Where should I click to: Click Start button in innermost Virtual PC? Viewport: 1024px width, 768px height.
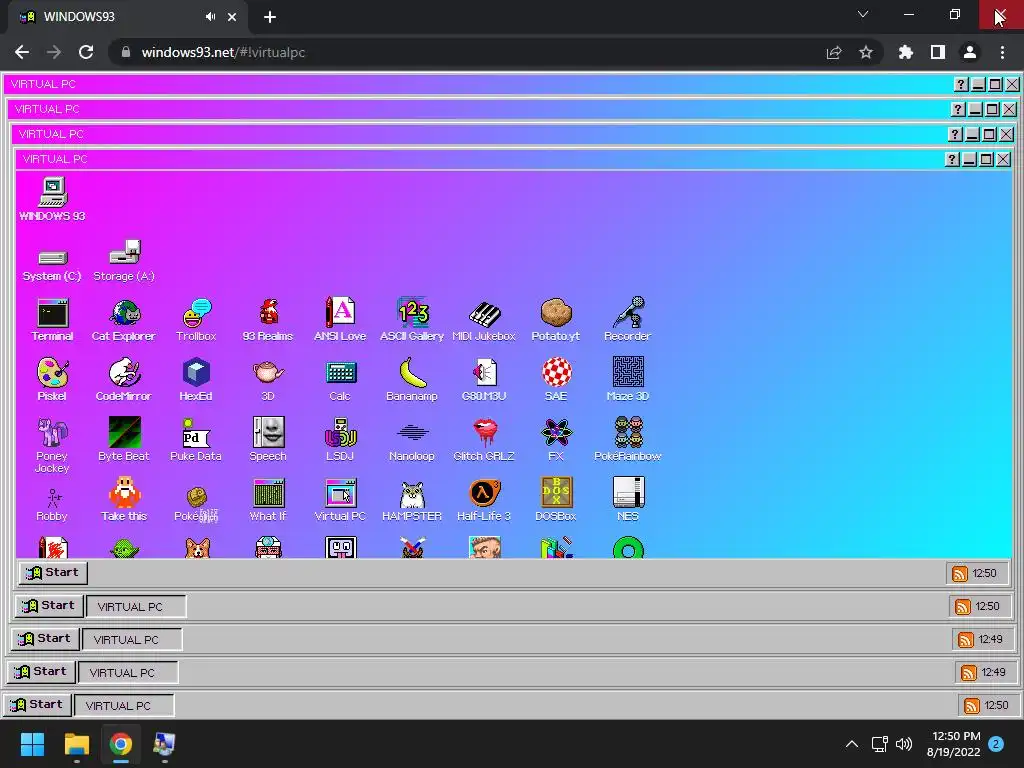[x=53, y=573]
